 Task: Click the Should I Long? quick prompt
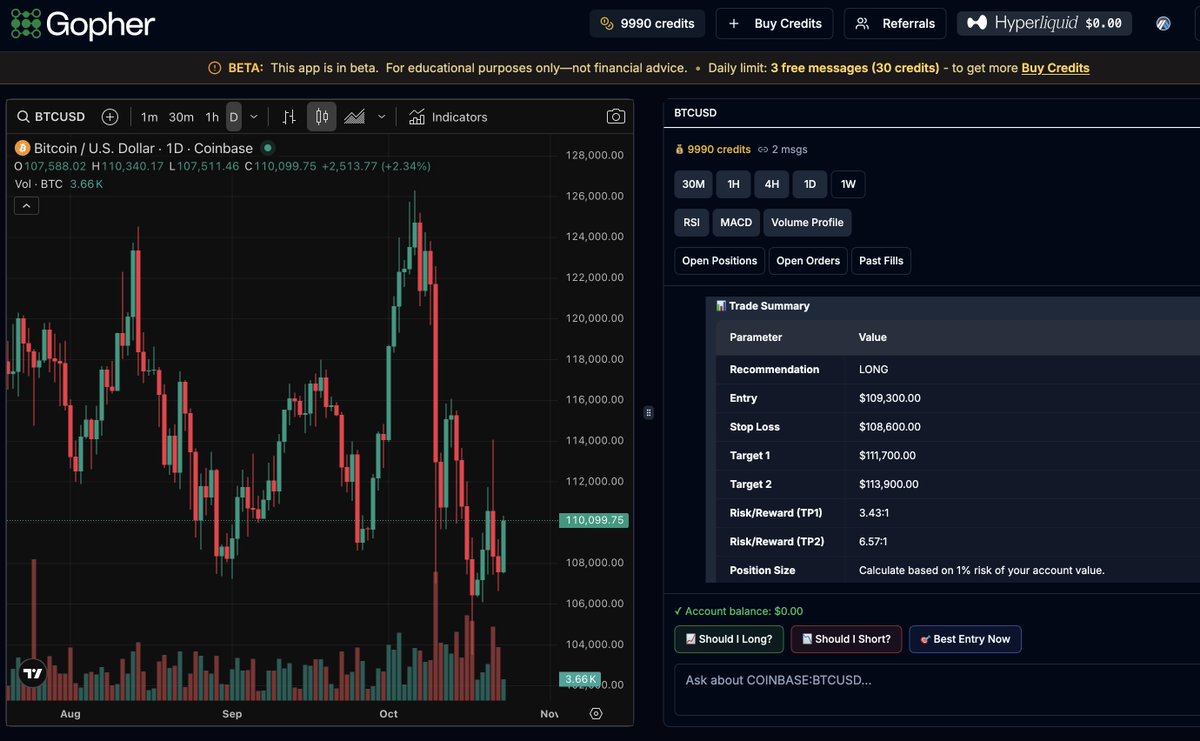pos(729,639)
